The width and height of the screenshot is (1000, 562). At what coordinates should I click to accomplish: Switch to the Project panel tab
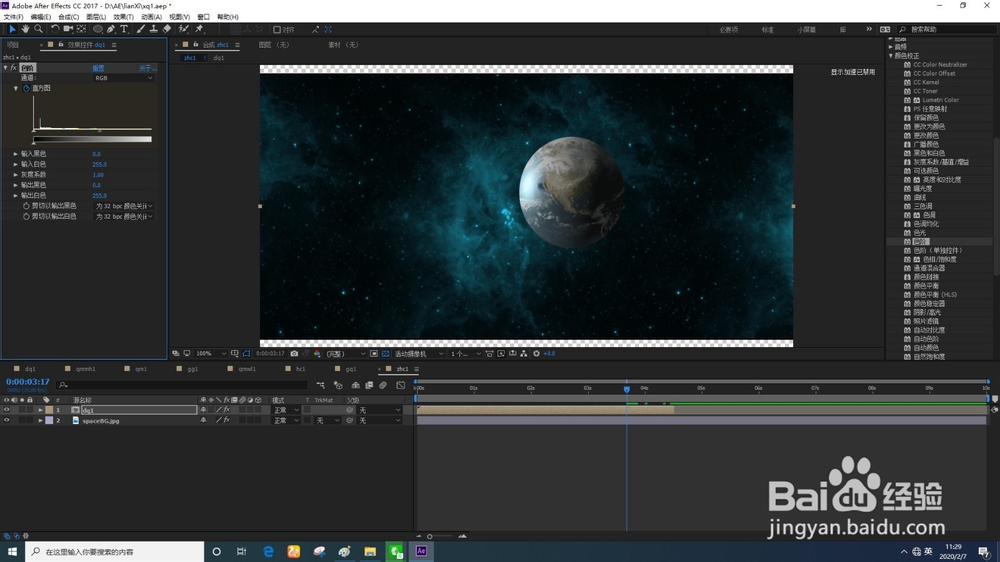[13, 45]
